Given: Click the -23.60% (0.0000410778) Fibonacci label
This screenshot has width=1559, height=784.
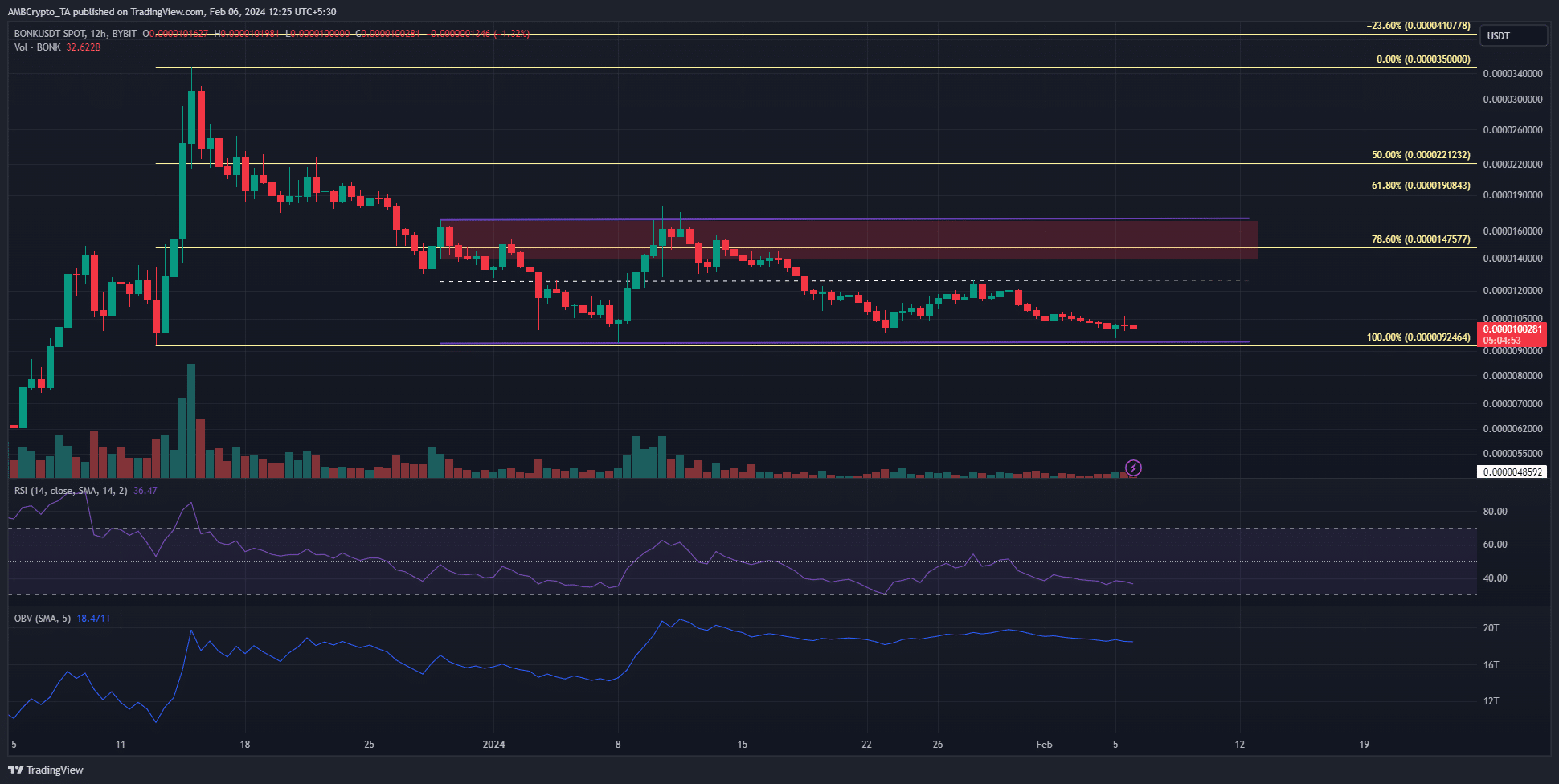Looking at the screenshot, I should [1418, 26].
